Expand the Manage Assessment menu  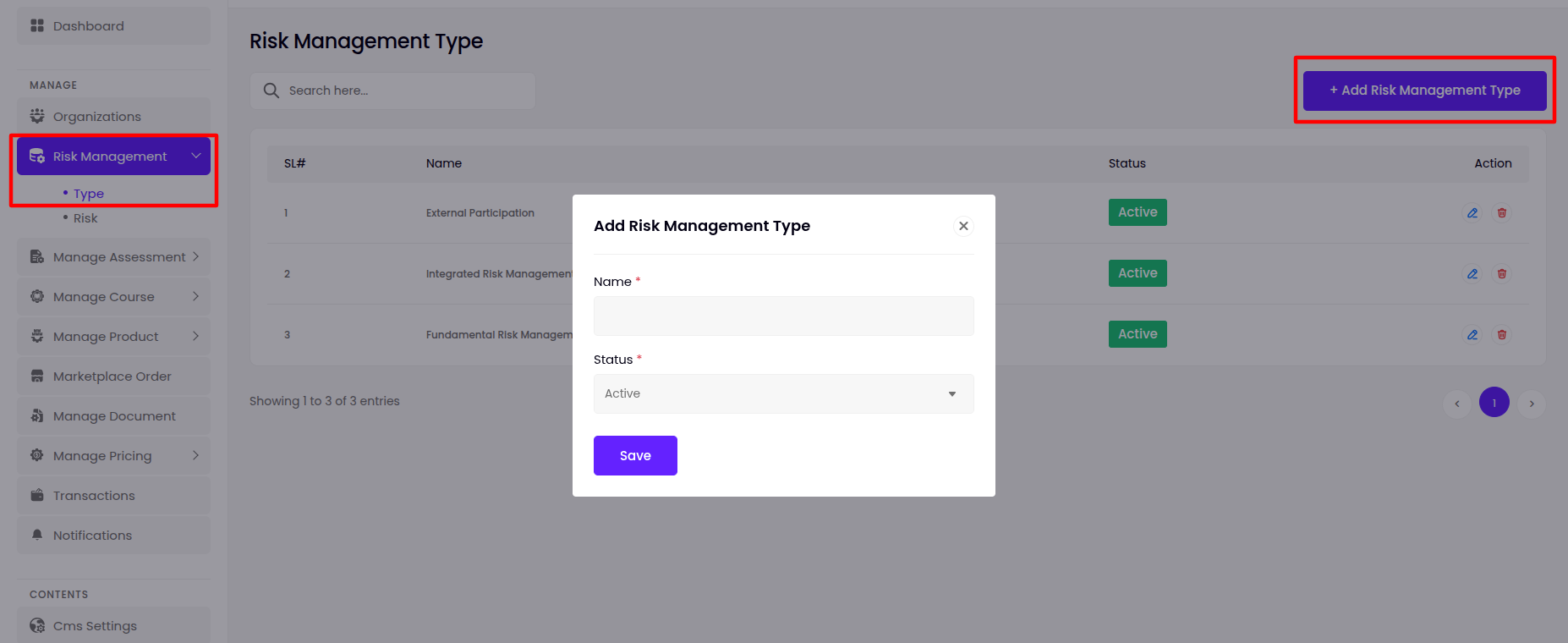[195, 257]
